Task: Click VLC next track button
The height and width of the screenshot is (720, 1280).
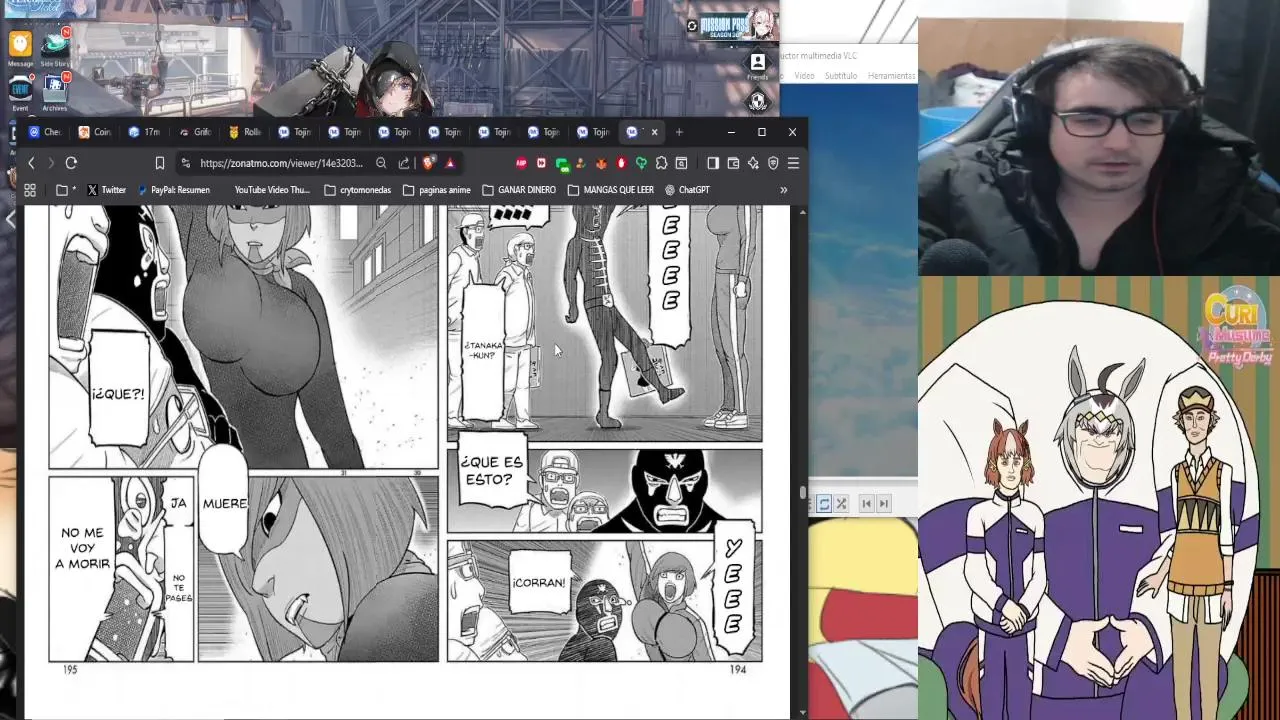Action: pos(884,504)
